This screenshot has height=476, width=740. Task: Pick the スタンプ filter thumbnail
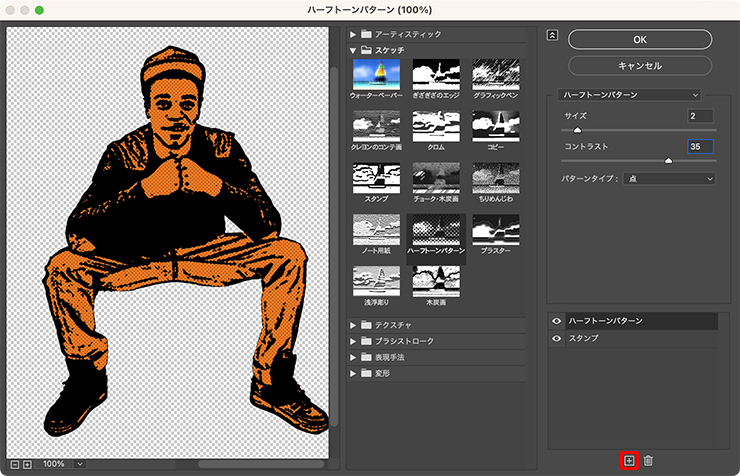point(375,179)
